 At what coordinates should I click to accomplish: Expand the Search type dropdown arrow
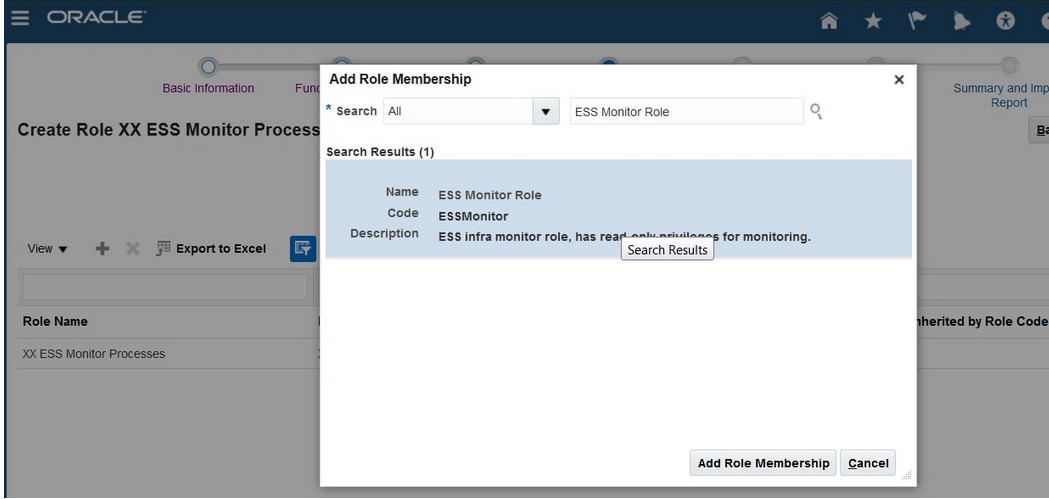pos(544,112)
